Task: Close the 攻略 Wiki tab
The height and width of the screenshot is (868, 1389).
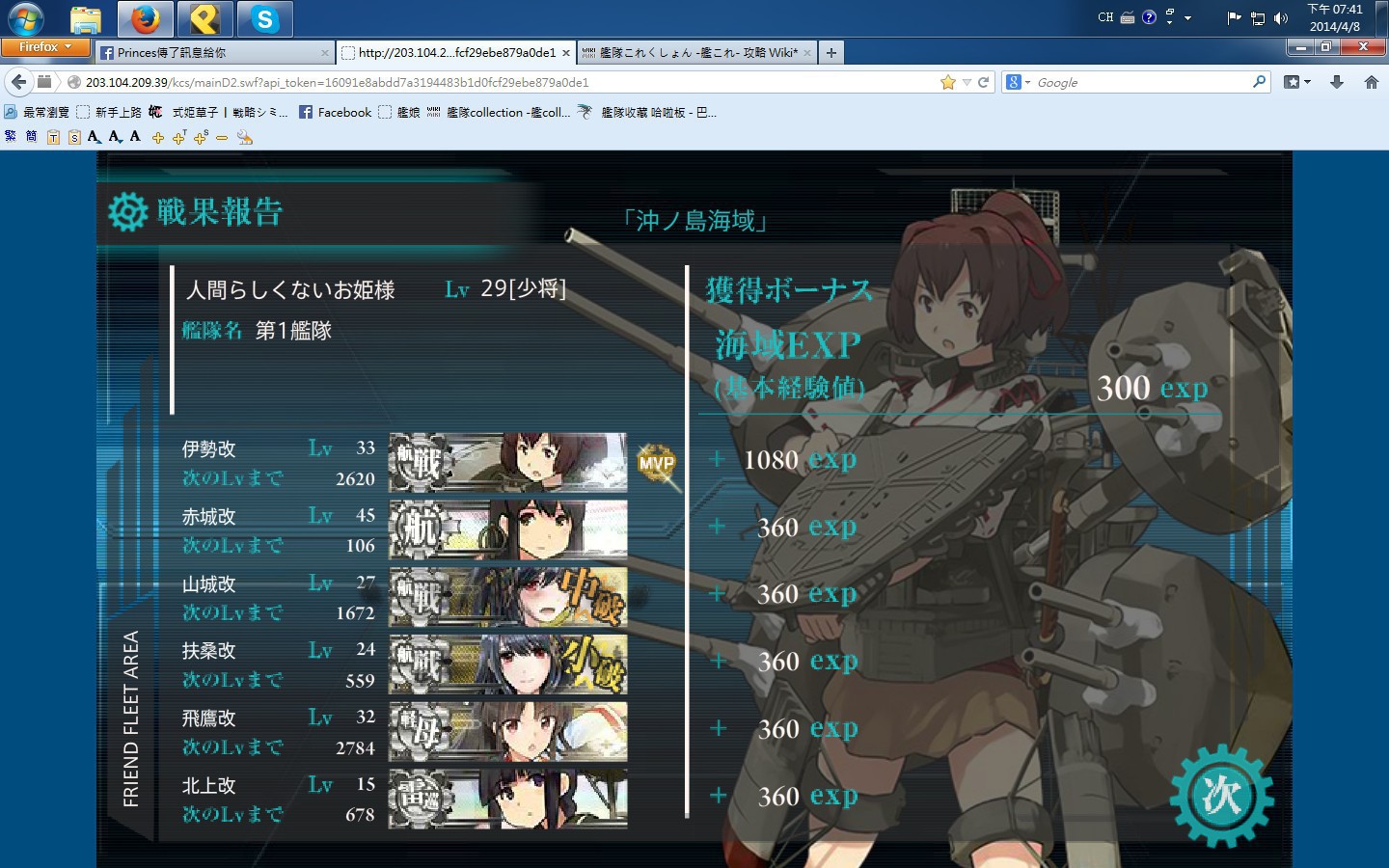Action: pyautogui.click(x=807, y=53)
